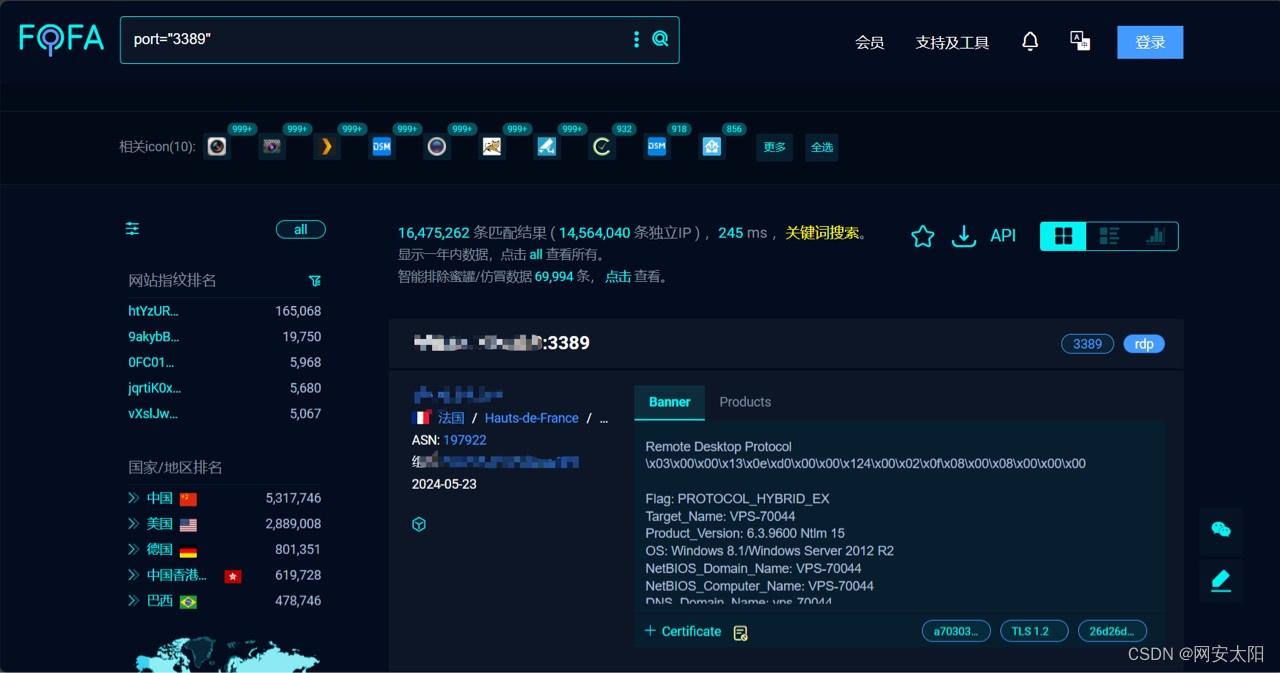Open the filter sliders icon in sidebar
Screen dimensions: 1280x673
[x=132, y=229]
